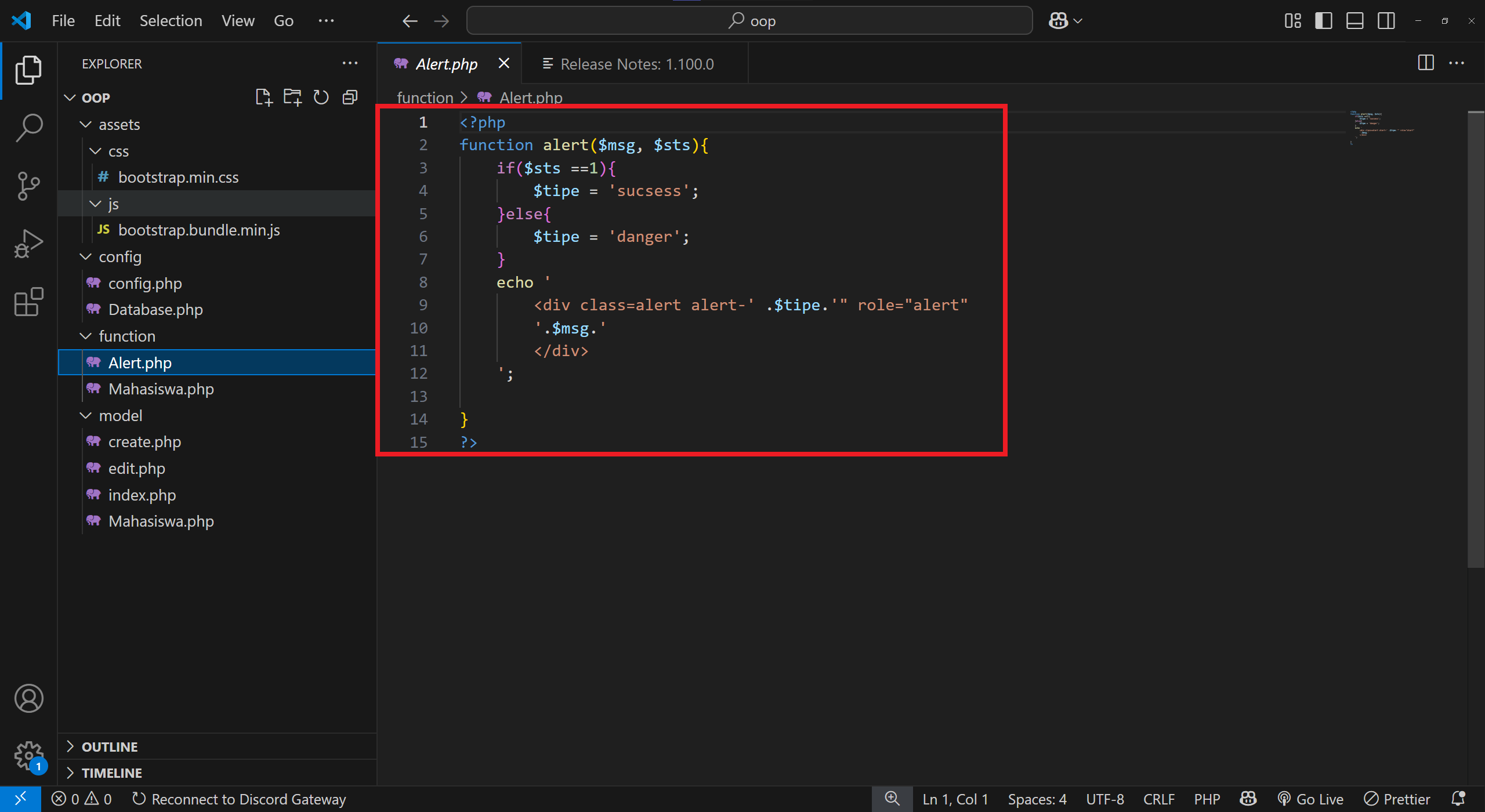Collapse all folders in Explorer
1485x812 pixels.
coord(349,97)
